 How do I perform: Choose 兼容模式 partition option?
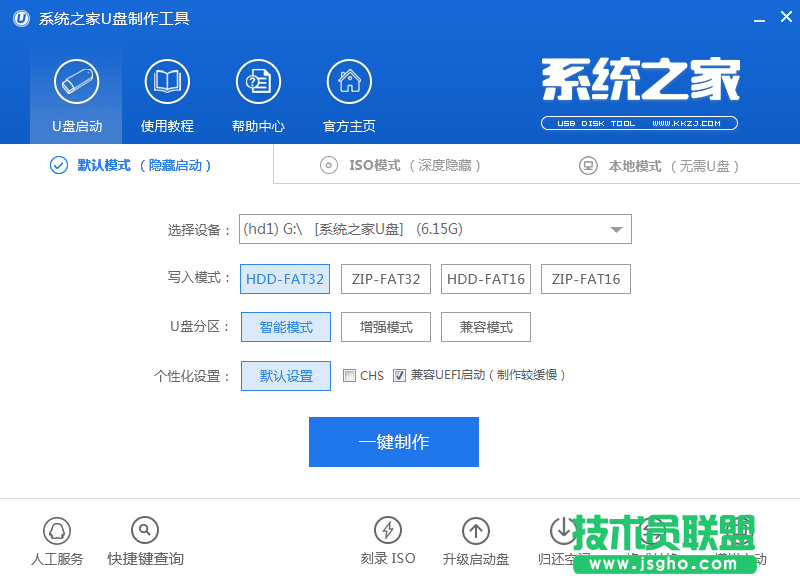pyautogui.click(x=485, y=327)
